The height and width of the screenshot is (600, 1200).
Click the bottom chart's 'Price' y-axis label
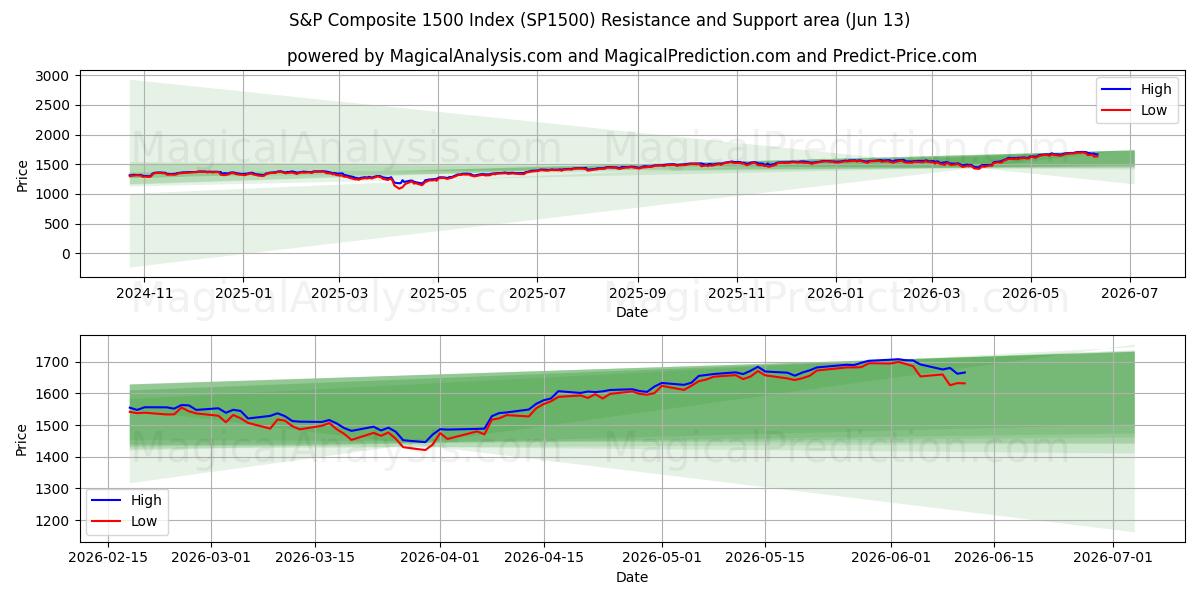coord(23,439)
